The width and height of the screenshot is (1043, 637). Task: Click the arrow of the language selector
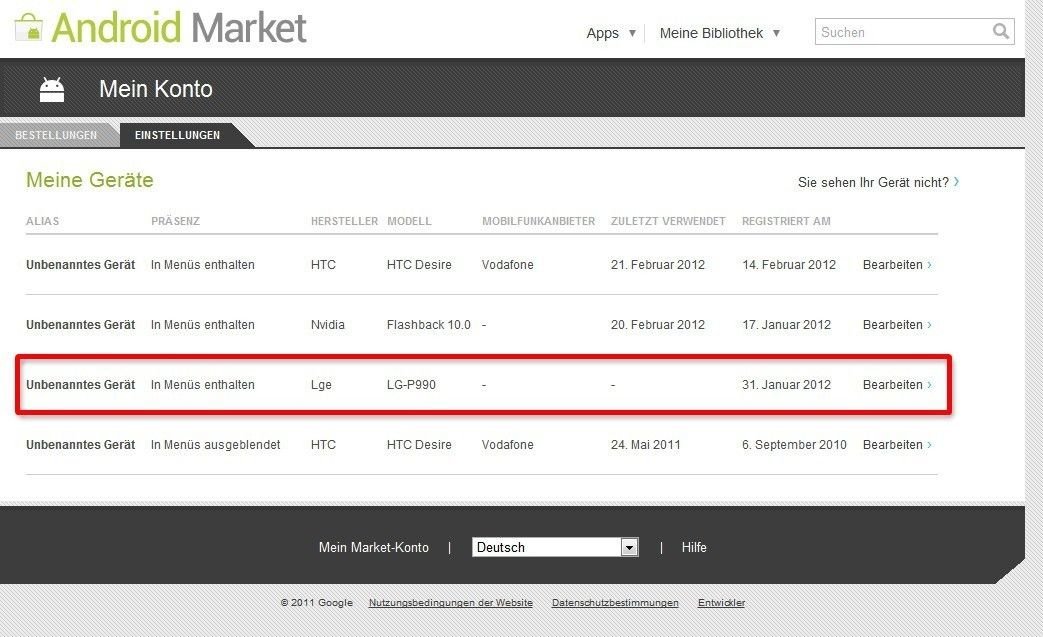(x=629, y=547)
